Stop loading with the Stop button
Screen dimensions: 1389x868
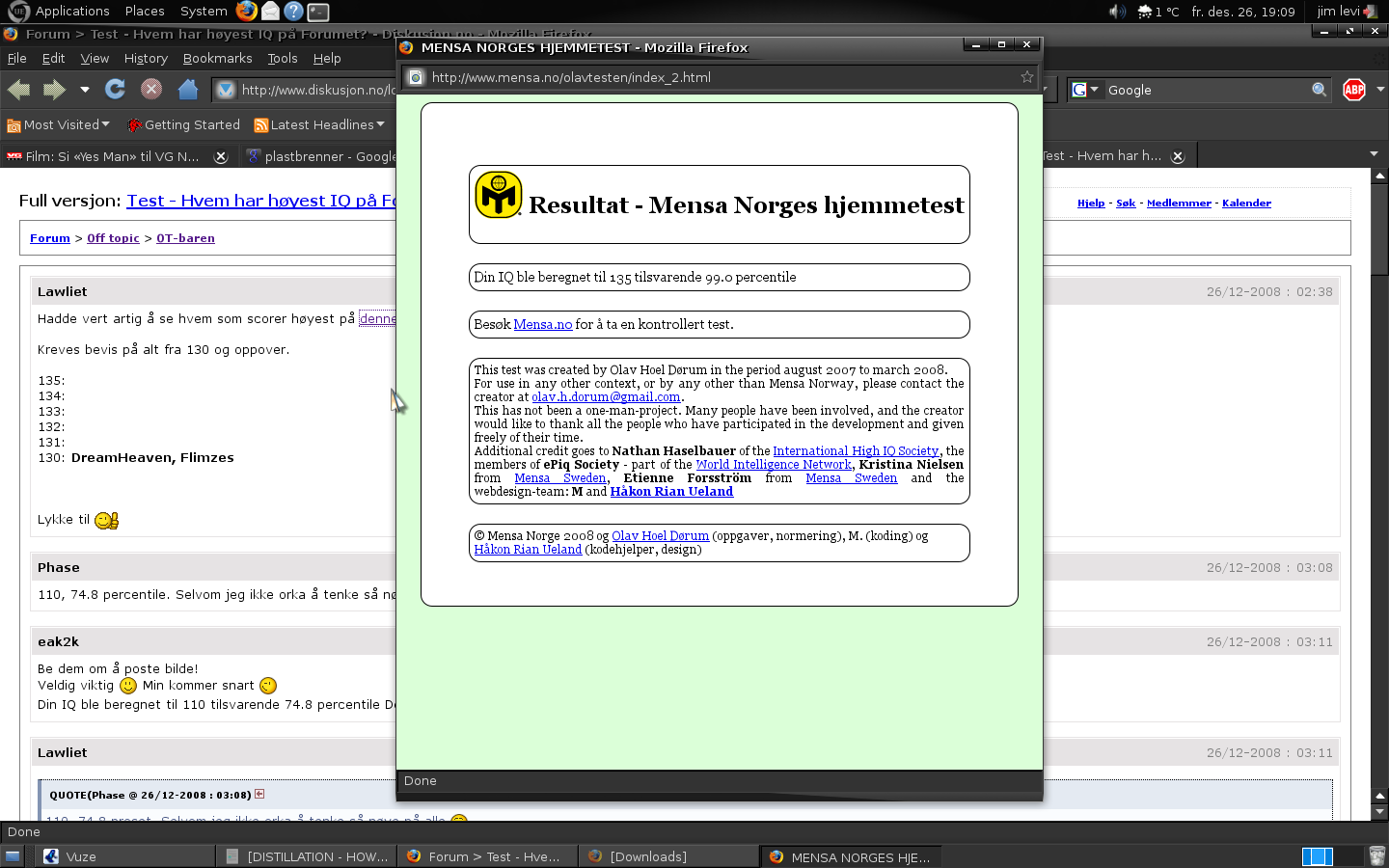[x=151, y=90]
